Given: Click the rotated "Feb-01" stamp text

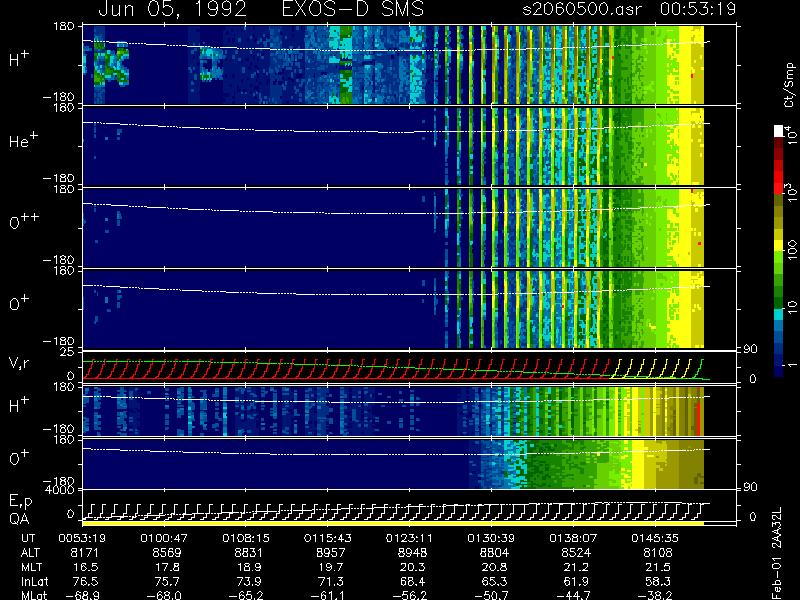Looking at the screenshot, I should pos(778,579).
